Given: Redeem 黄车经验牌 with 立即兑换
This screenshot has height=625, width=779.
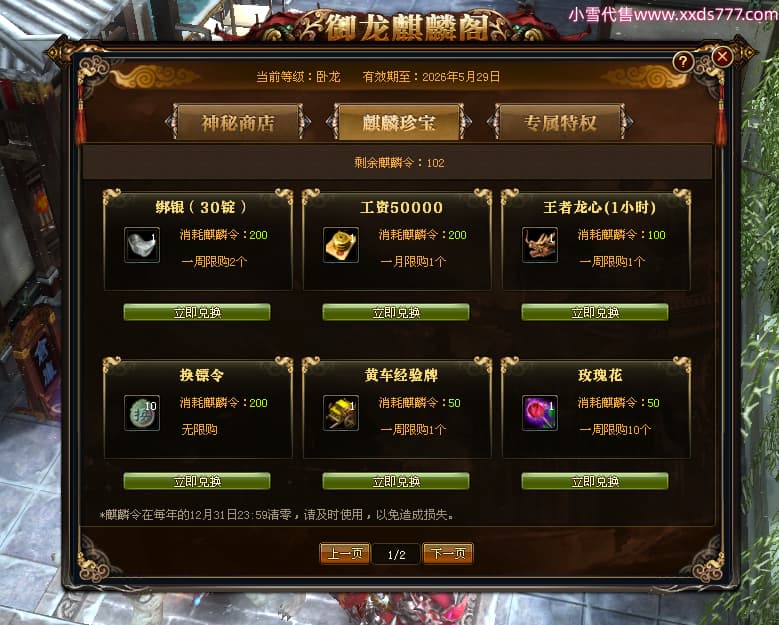Looking at the screenshot, I should click(x=396, y=481).
